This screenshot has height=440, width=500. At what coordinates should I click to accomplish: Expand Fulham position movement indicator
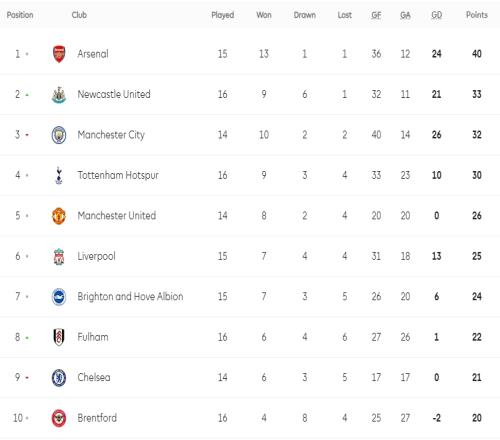pyautogui.click(x=27, y=338)
